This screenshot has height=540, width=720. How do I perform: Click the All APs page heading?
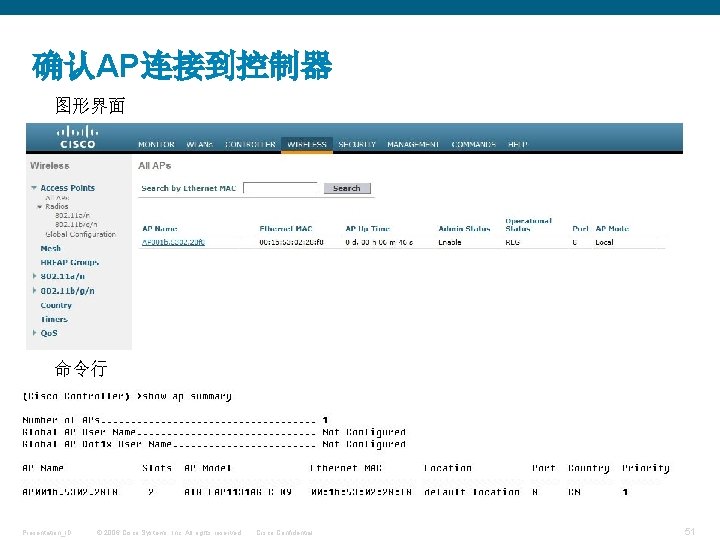tap(154, 166)
